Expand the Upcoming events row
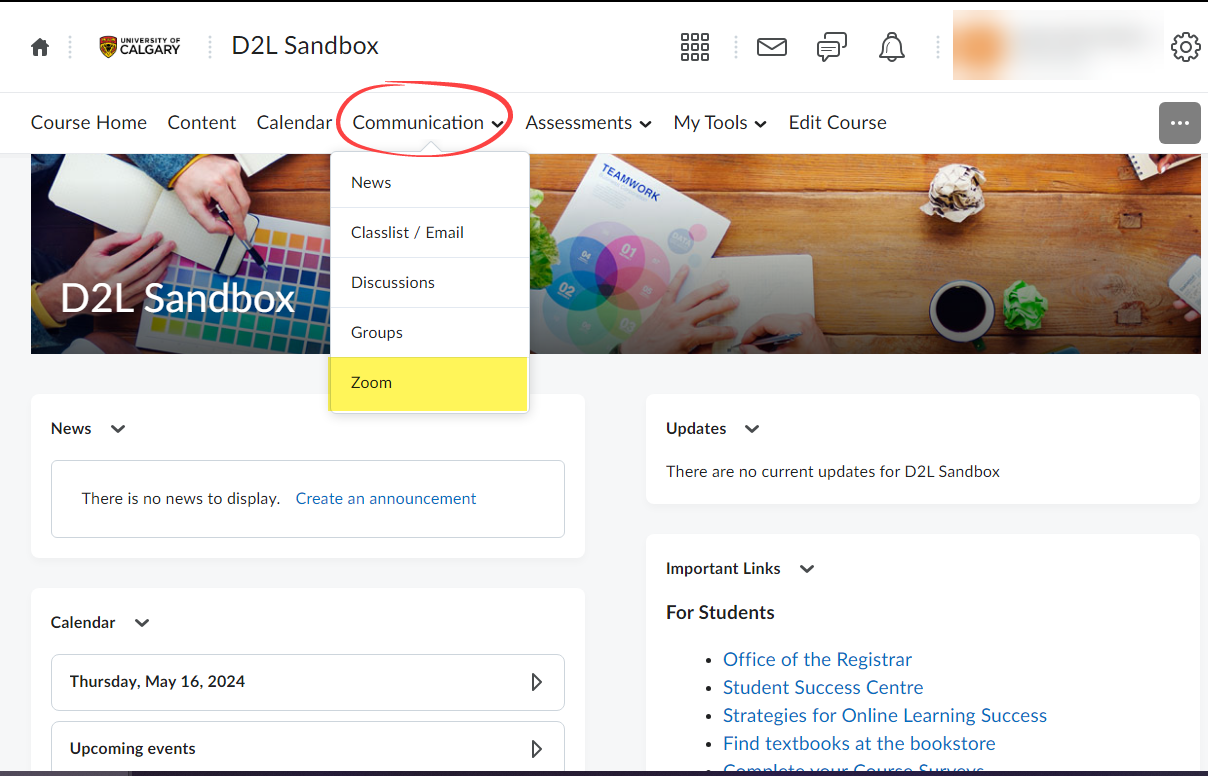 (x=308, y=749)
